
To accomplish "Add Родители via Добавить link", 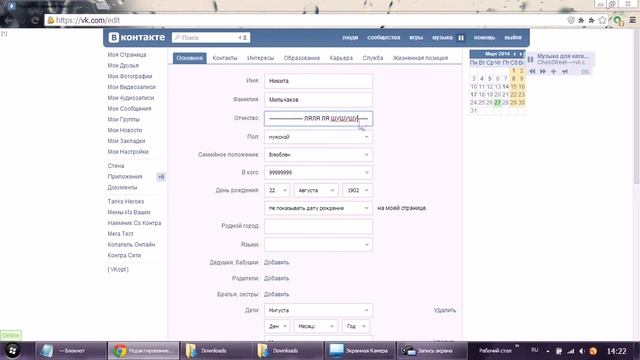I will click(276, 278).
